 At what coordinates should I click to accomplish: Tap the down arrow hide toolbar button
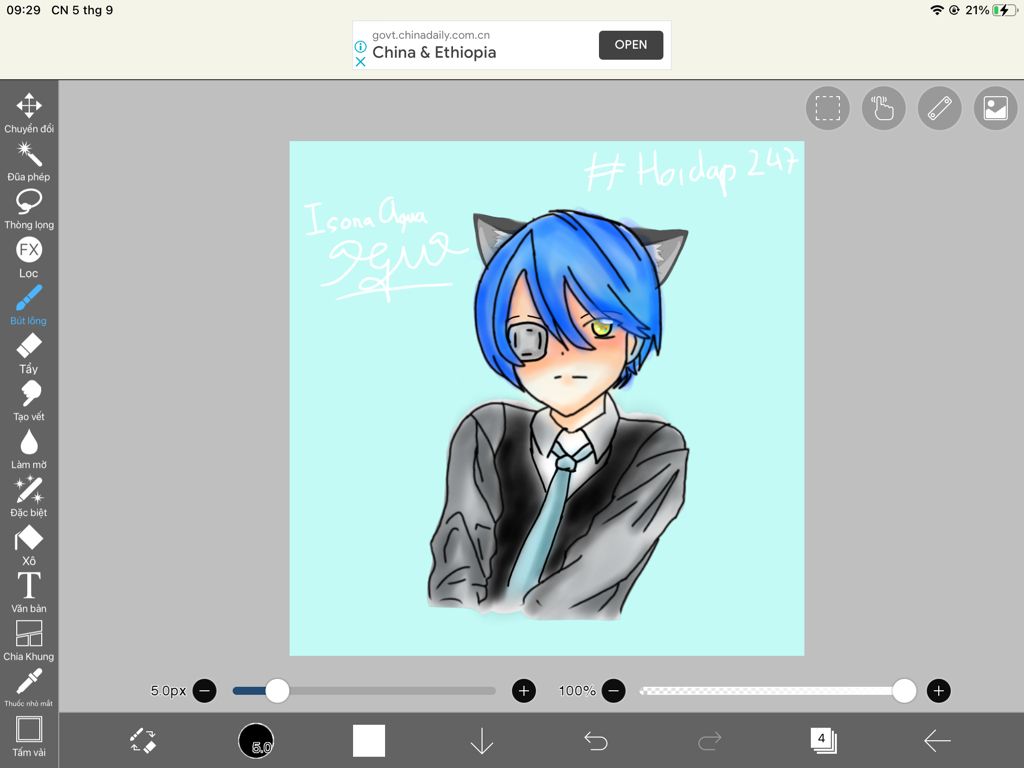[x=482, y=741]
